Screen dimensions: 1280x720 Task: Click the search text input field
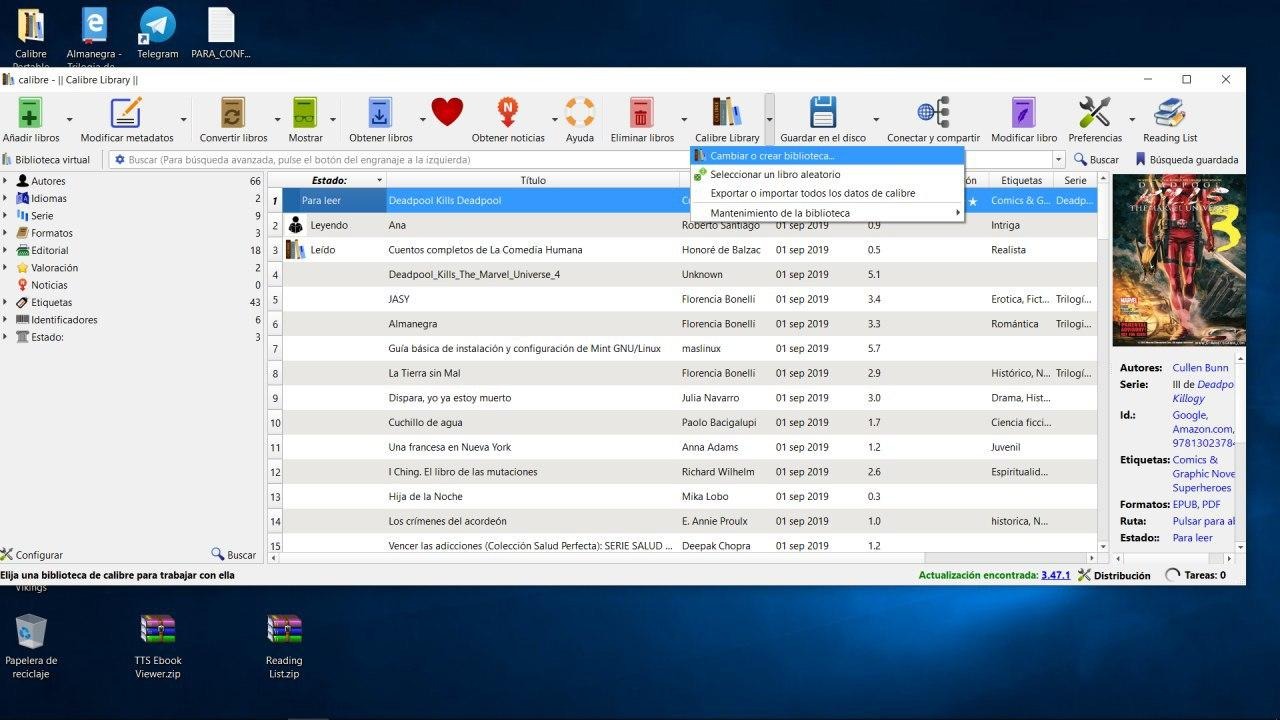400,160
